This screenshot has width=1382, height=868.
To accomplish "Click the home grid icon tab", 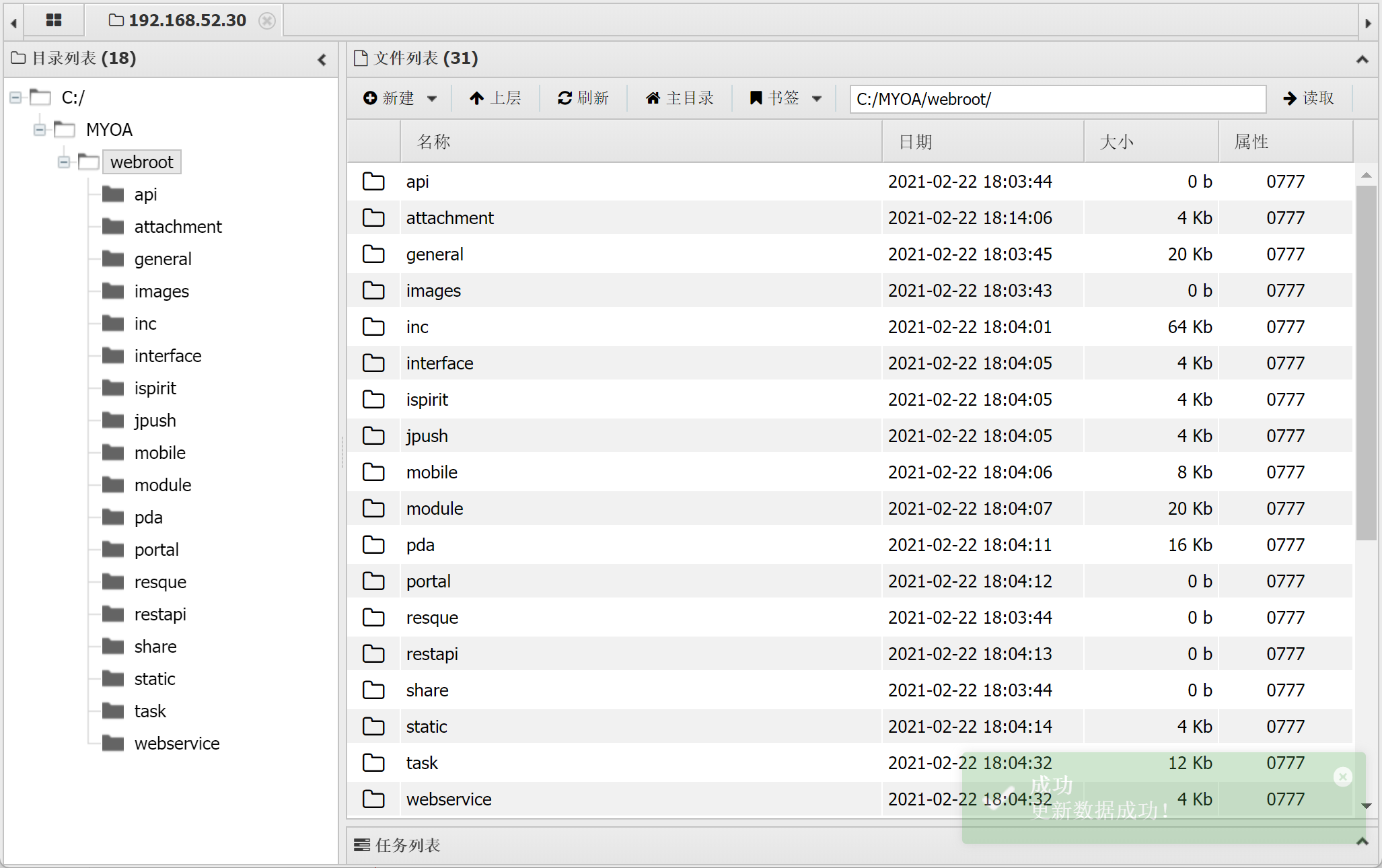I will pos(54,20).
